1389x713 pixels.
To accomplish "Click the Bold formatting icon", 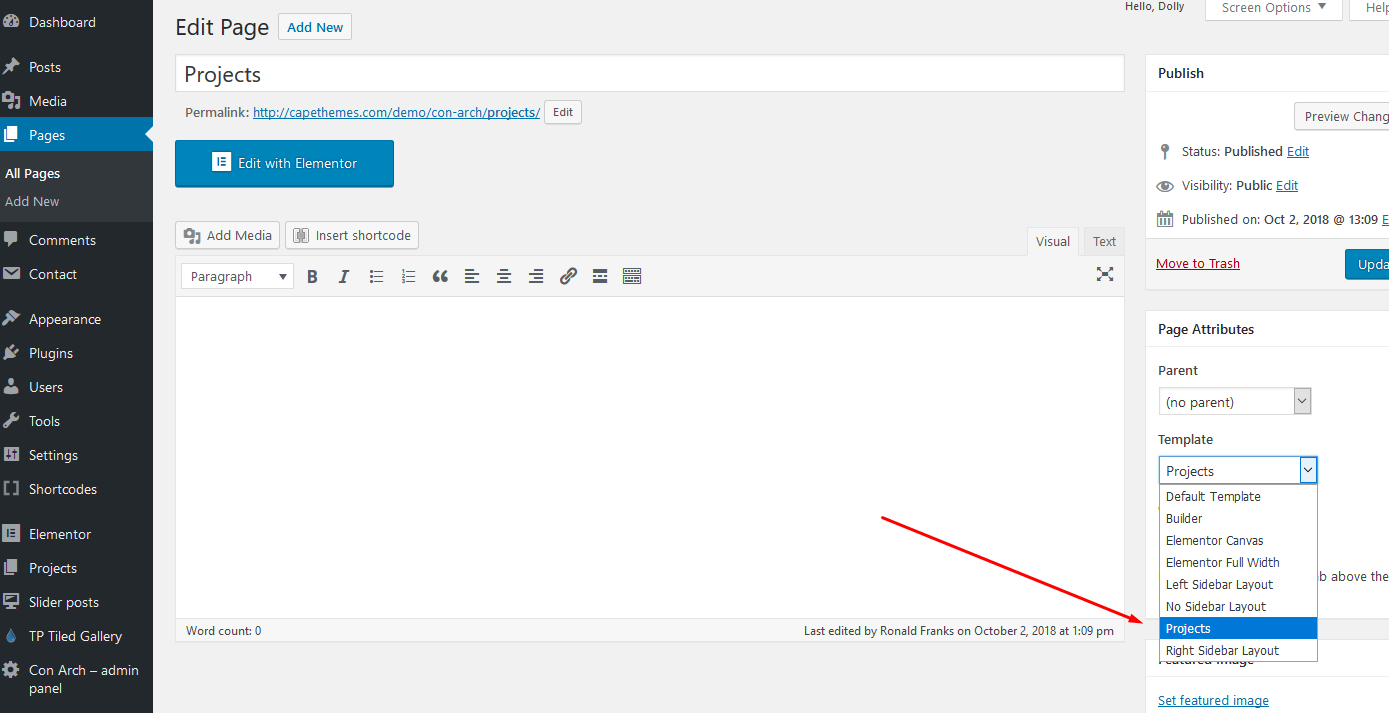I will point(312,277).
